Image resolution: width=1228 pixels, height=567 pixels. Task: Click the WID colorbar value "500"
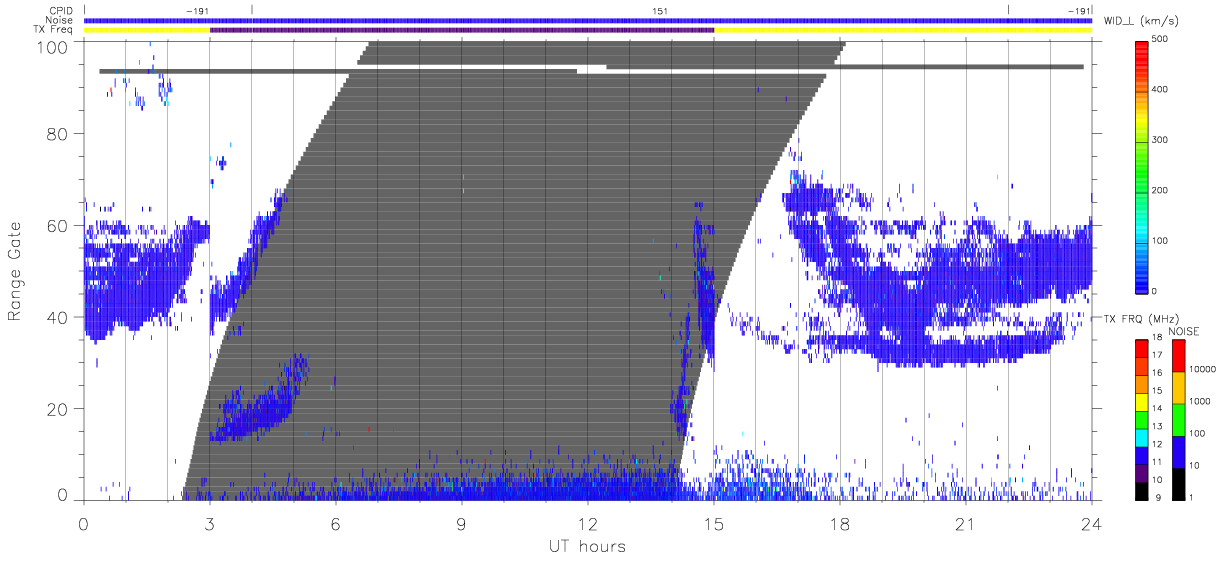tap(1160, 39)
